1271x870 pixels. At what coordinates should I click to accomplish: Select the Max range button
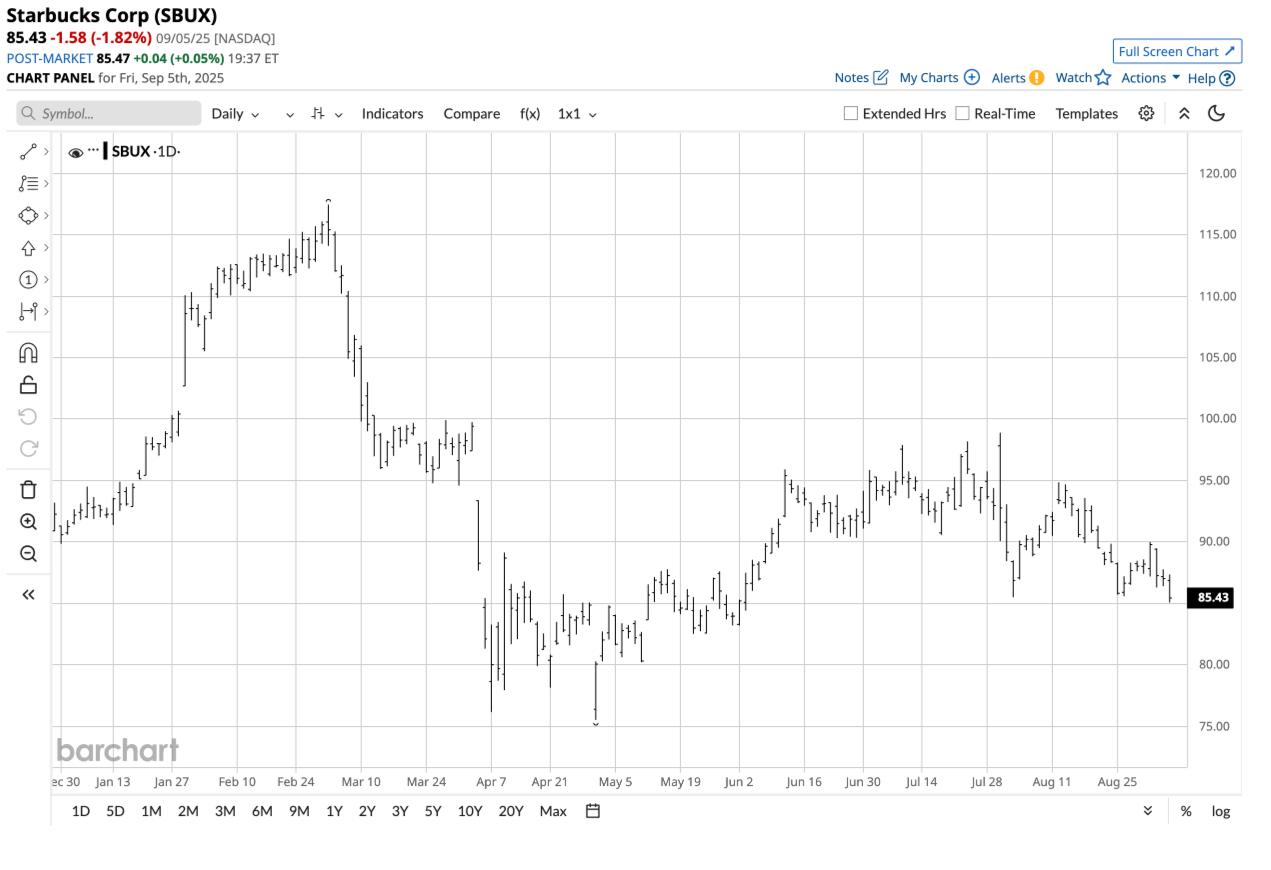click(553, 811)
